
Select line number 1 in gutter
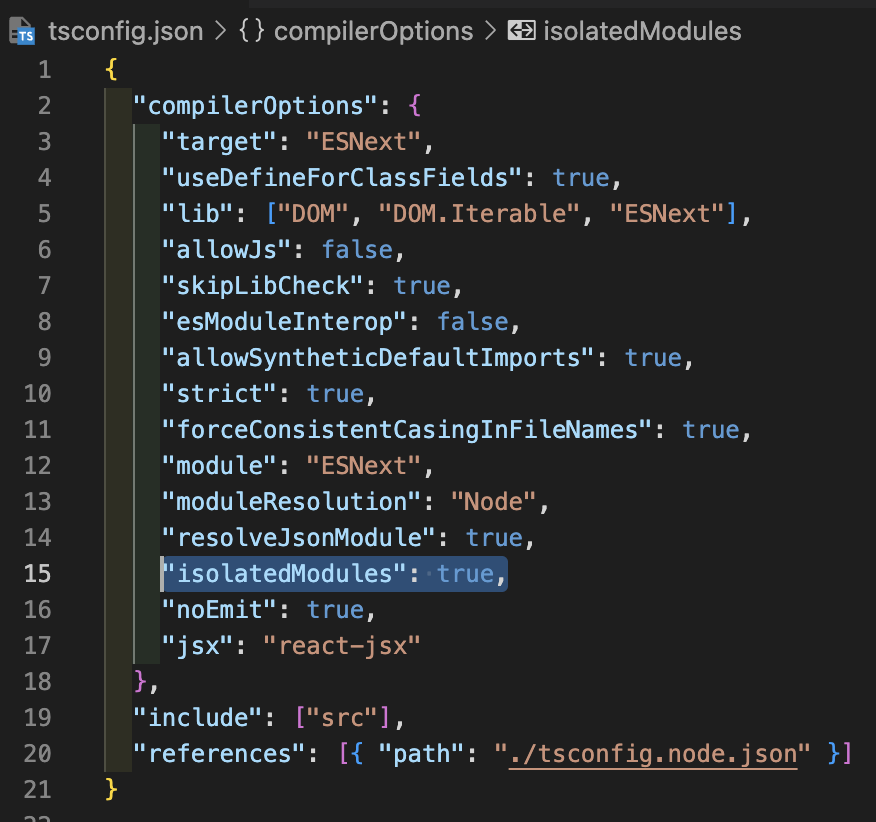click(x=43, y=70)
